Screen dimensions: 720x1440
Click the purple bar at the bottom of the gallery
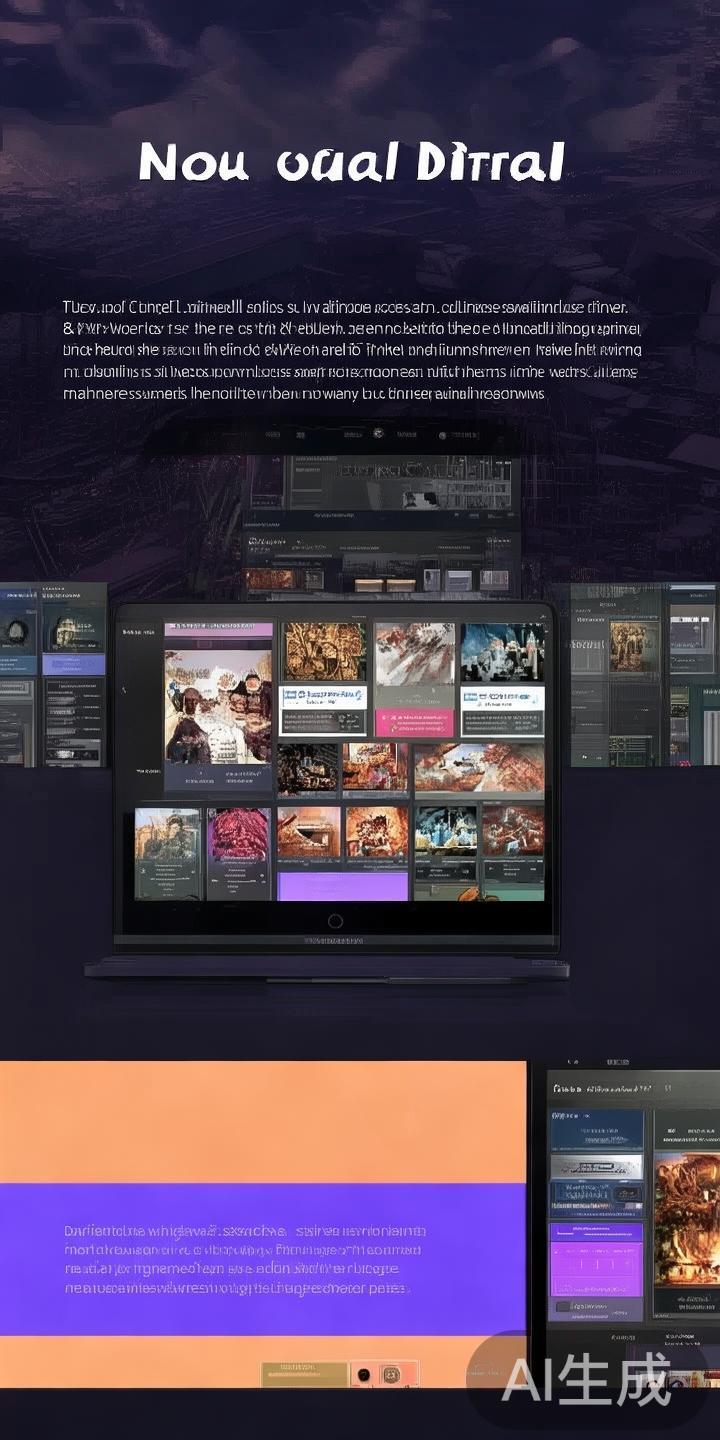[342, 886]
